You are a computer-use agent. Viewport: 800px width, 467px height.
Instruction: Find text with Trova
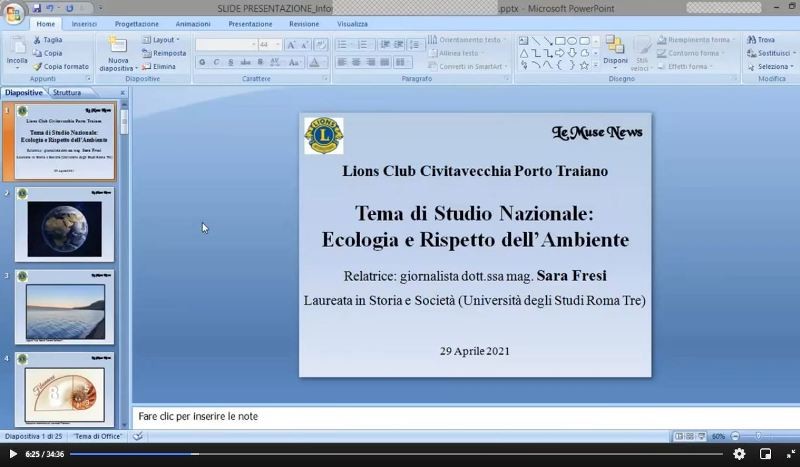point(761,40)
